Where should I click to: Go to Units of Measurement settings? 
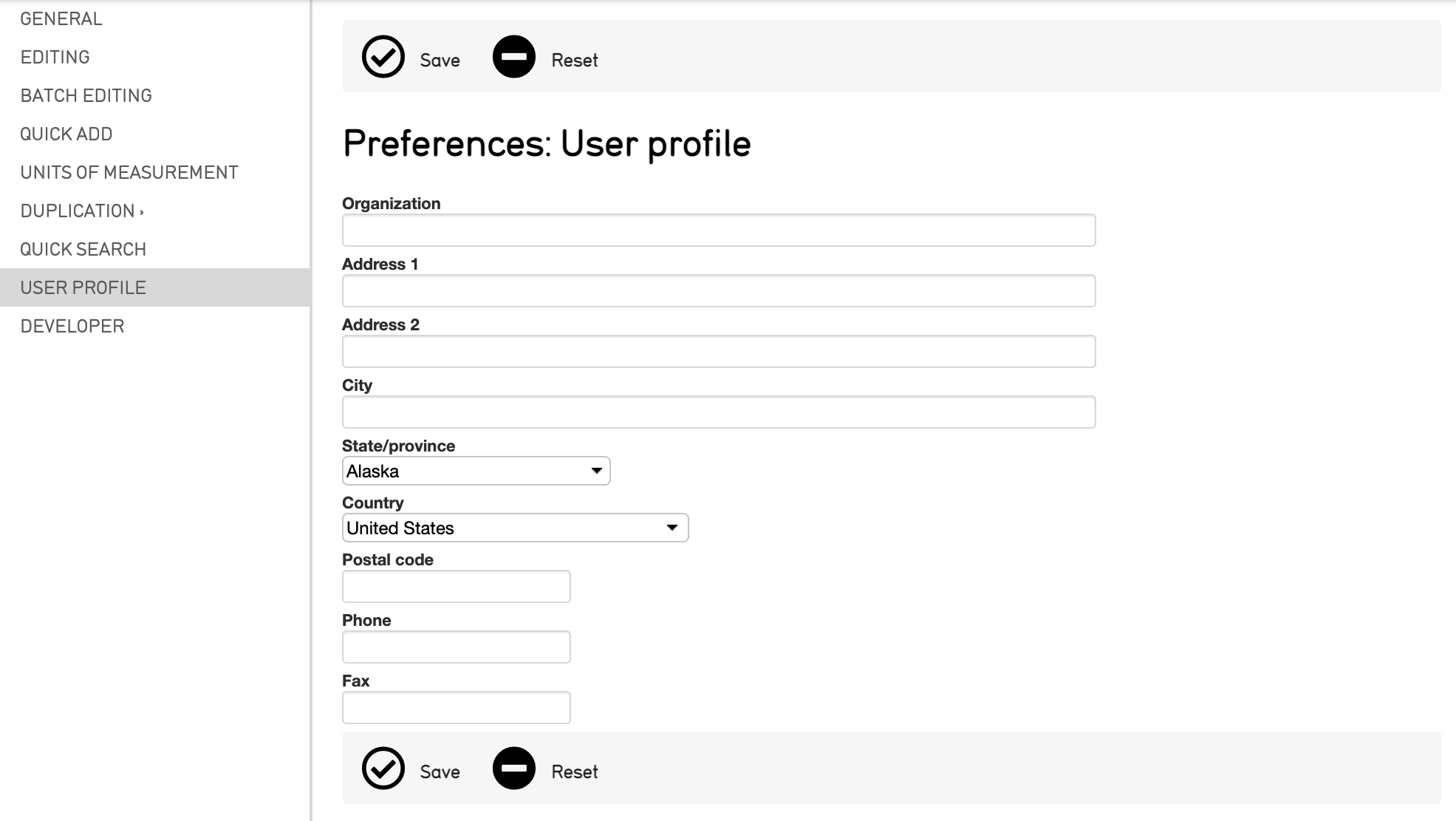point(129,172)
